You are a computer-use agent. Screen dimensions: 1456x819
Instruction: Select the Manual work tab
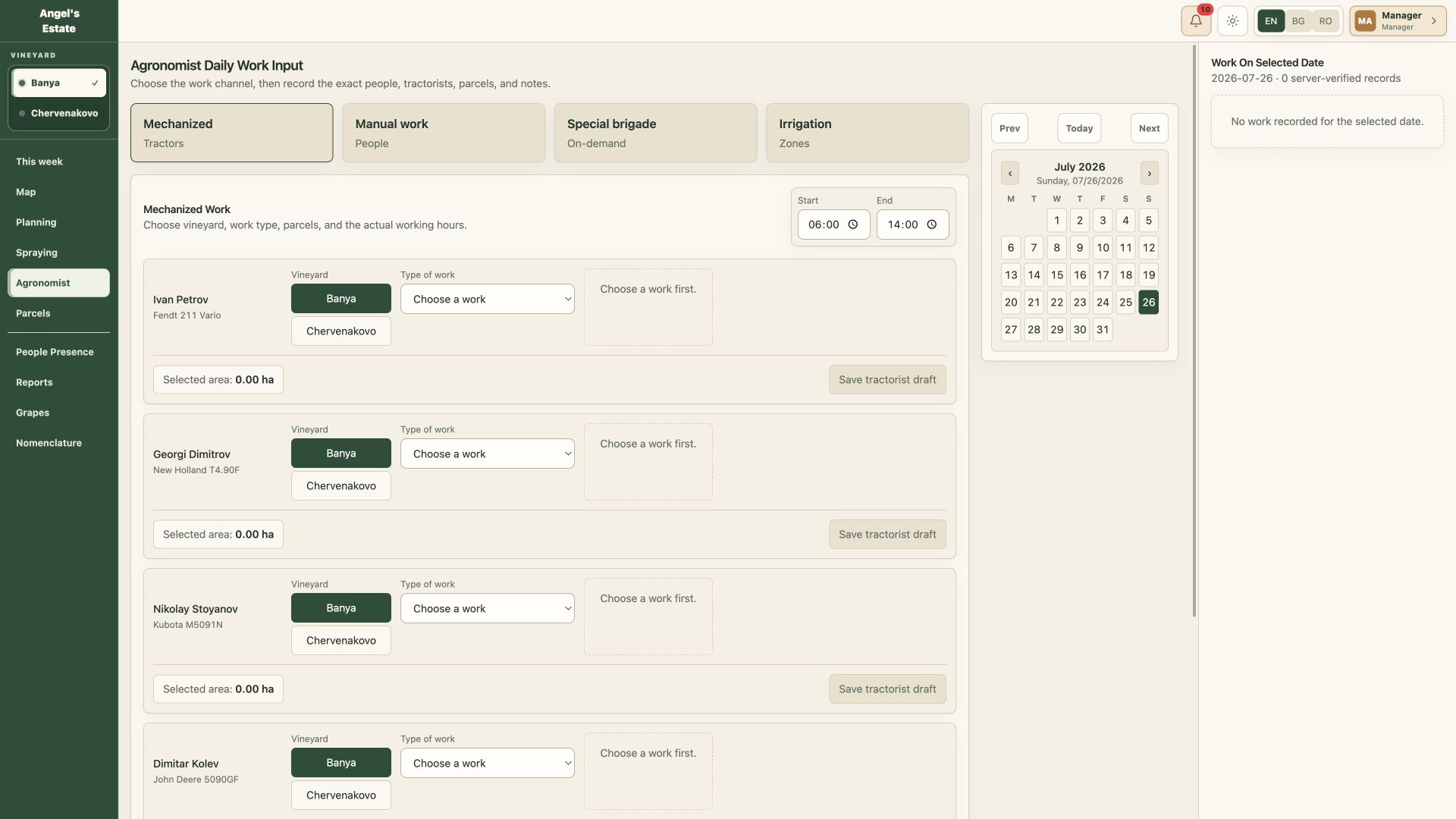pos(444,133)
